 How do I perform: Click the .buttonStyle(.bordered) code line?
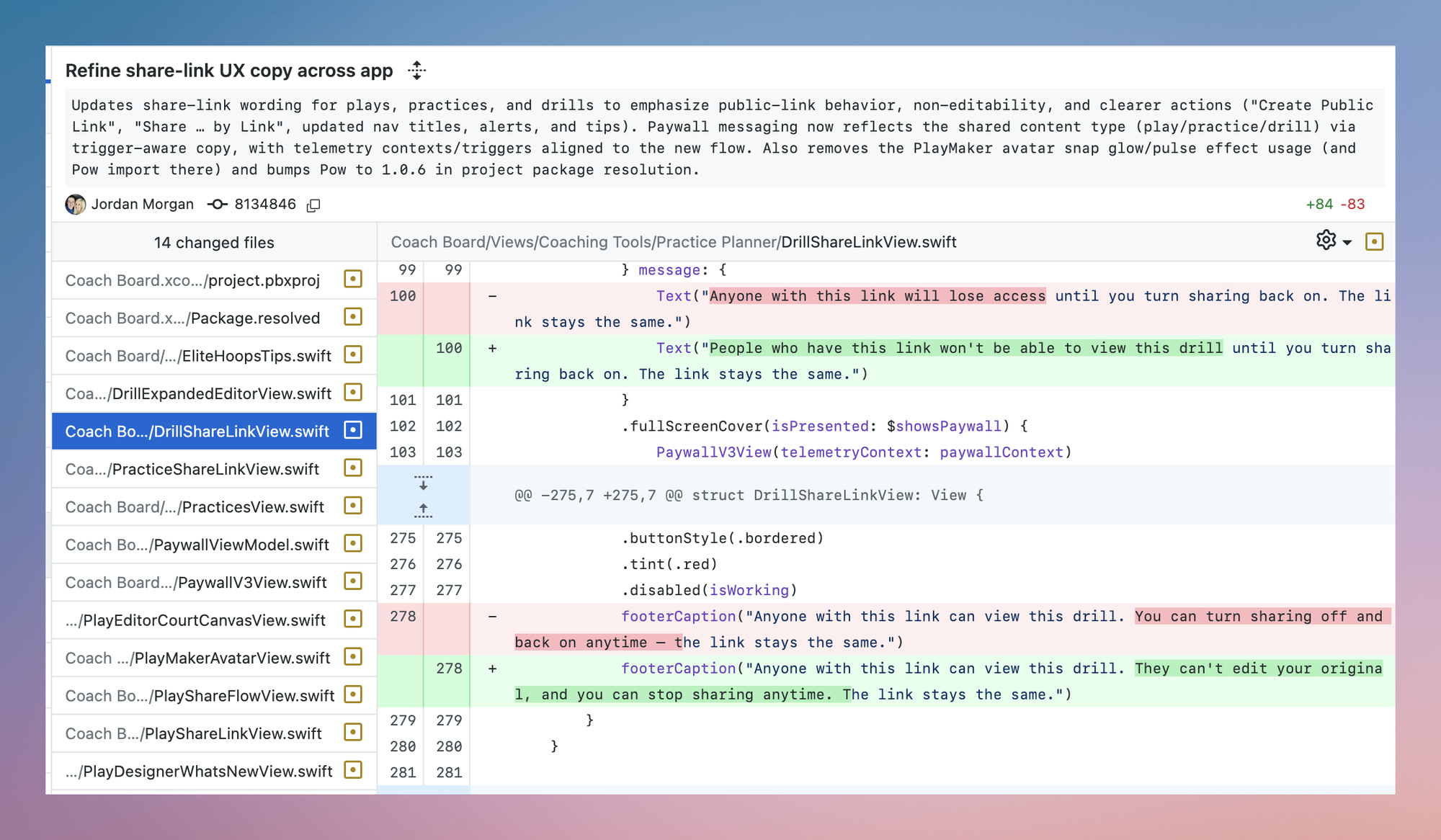coord(722,539)
